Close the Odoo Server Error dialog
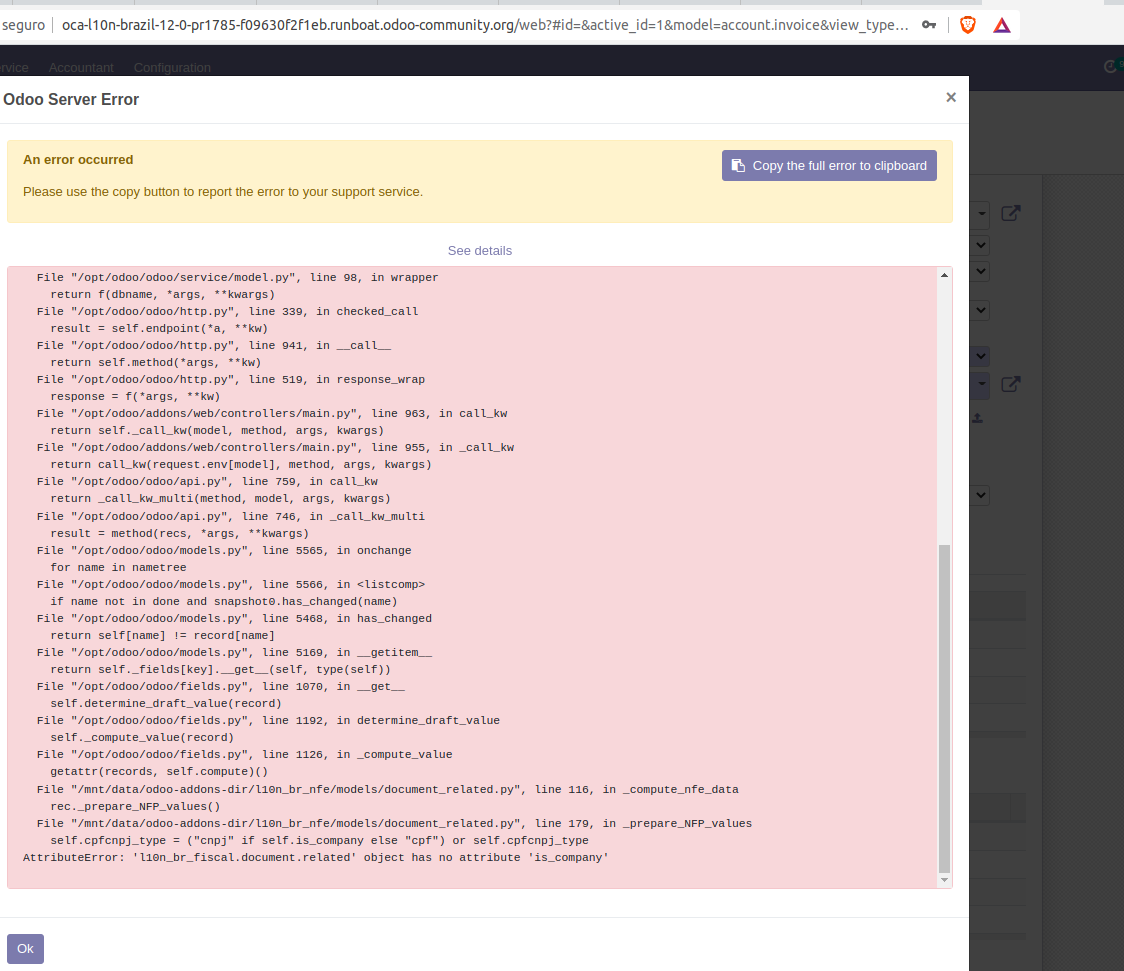1124x971 pixels. 951,97
